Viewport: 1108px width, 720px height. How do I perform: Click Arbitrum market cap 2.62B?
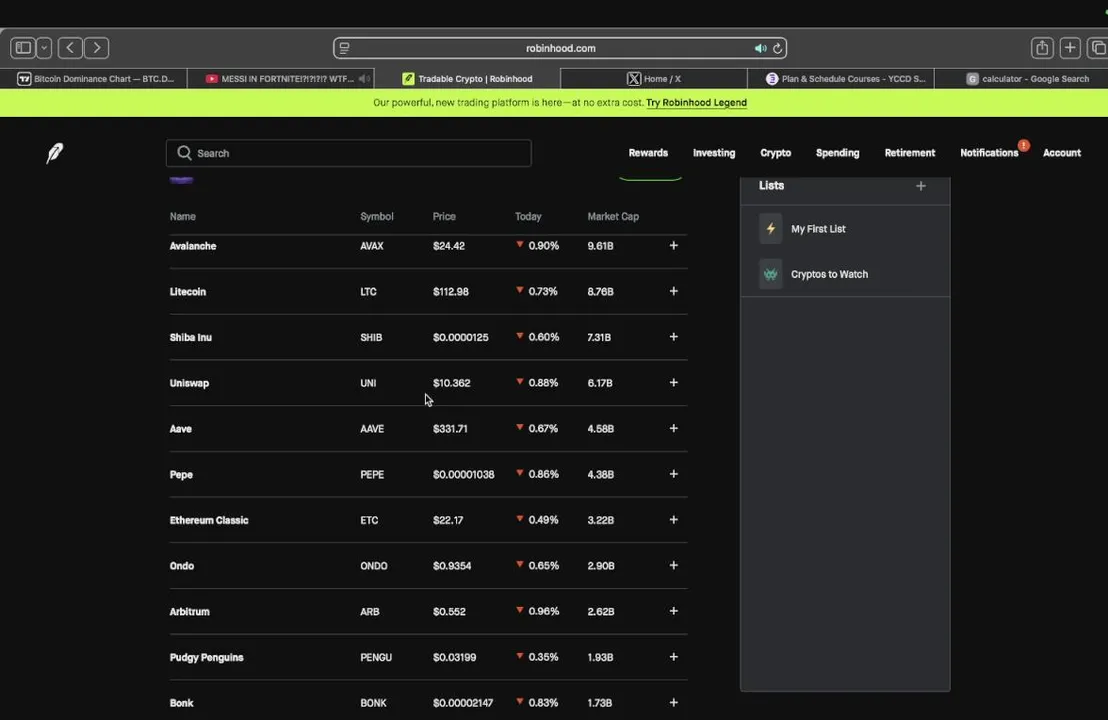pos(601,611)
